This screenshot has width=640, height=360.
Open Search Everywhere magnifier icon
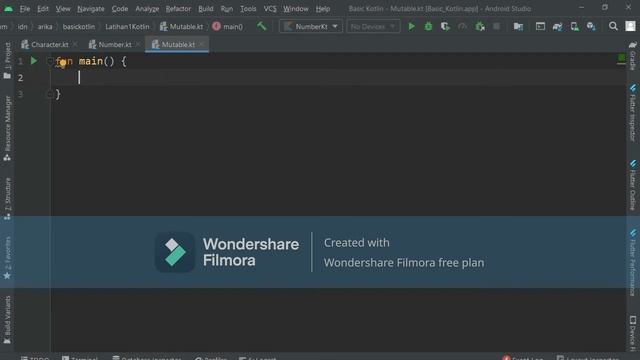pos(613,27)
